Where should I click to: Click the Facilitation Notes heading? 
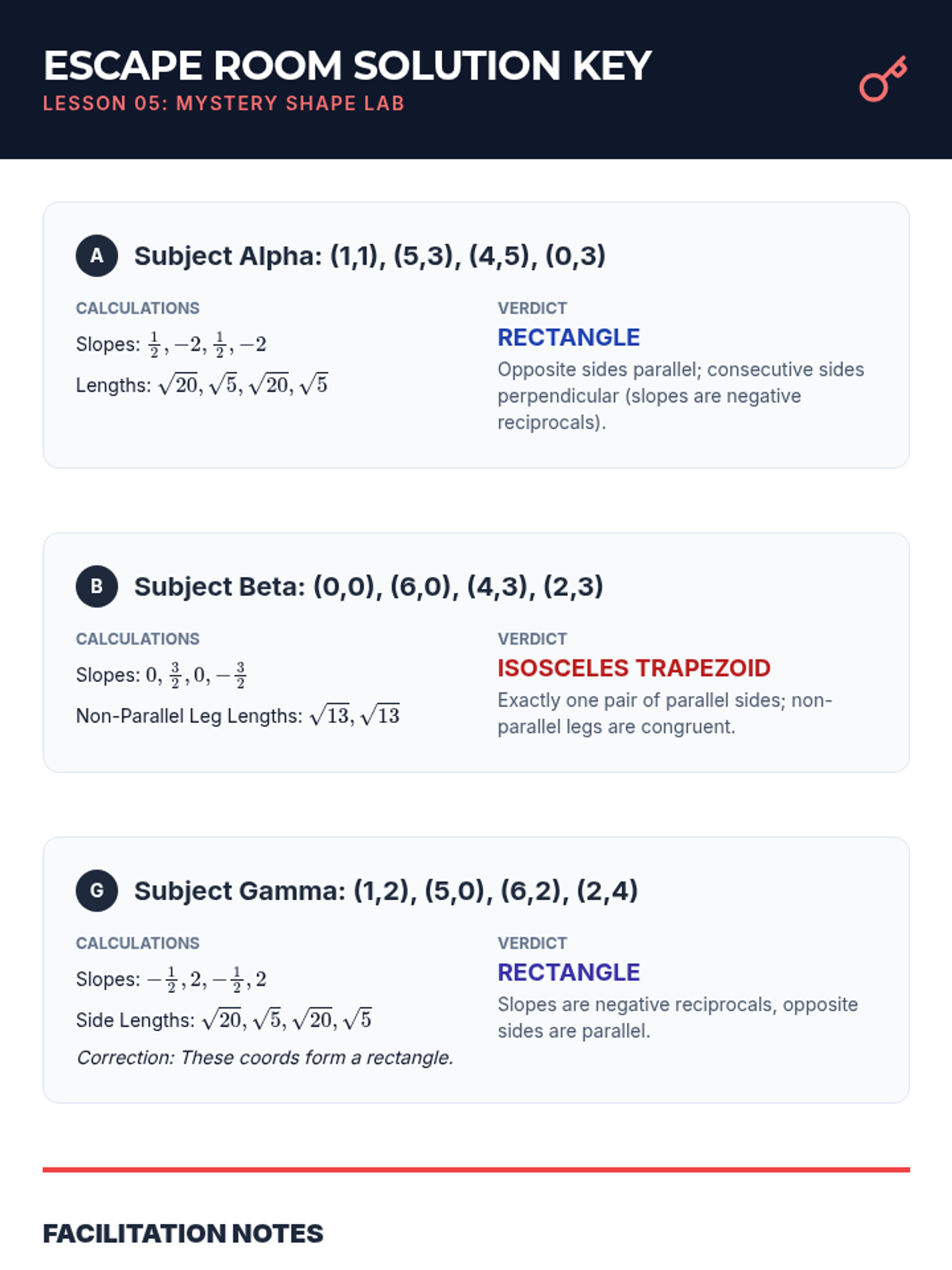[x=183, y=1233]
